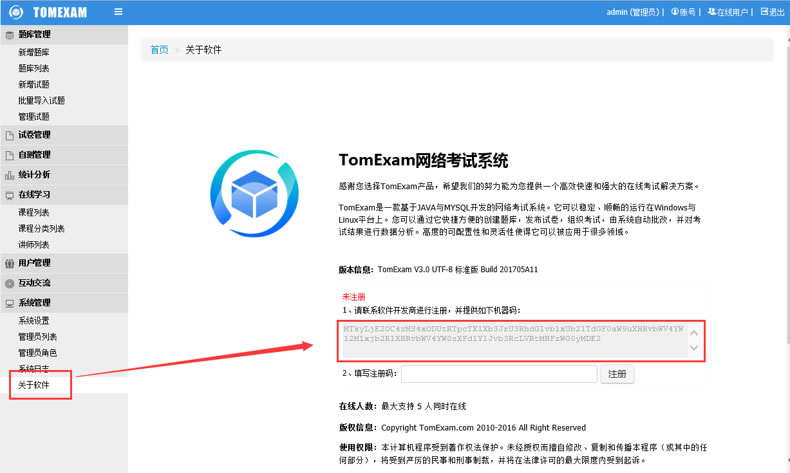The width and height of the screenshot is (790, 473).
Task: Select 关于软件 in sidebar
Action: [34, 385]
